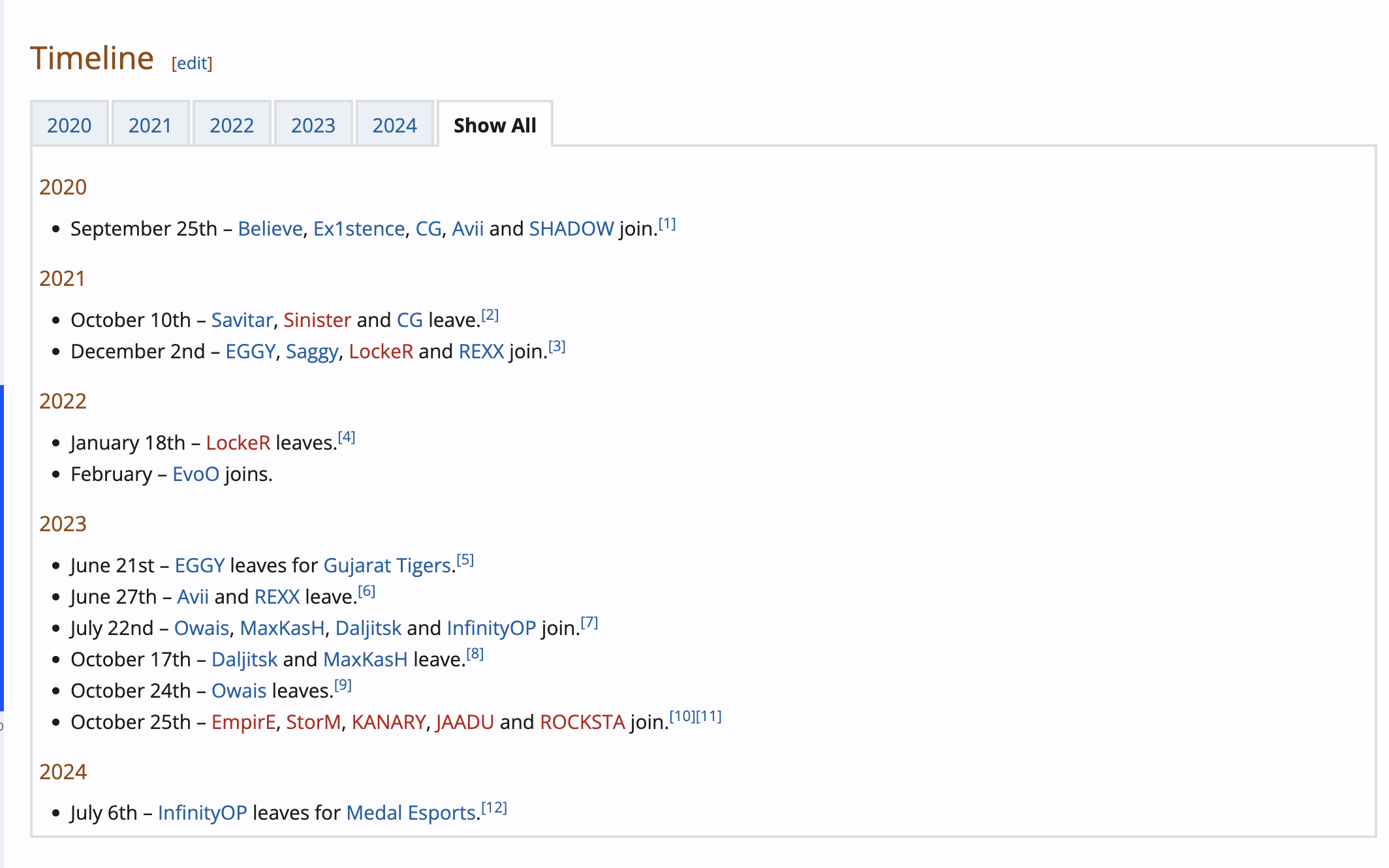Open the red EmpirE link
This screenshot has height=868, width=1389.
click(243, 722)
